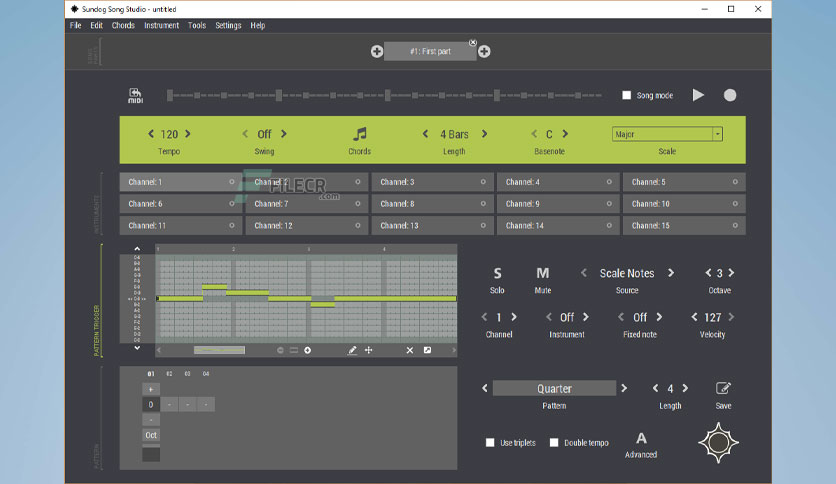Start playback with the play button
This screenshot has height=484, width=836.
click(698, 95)
